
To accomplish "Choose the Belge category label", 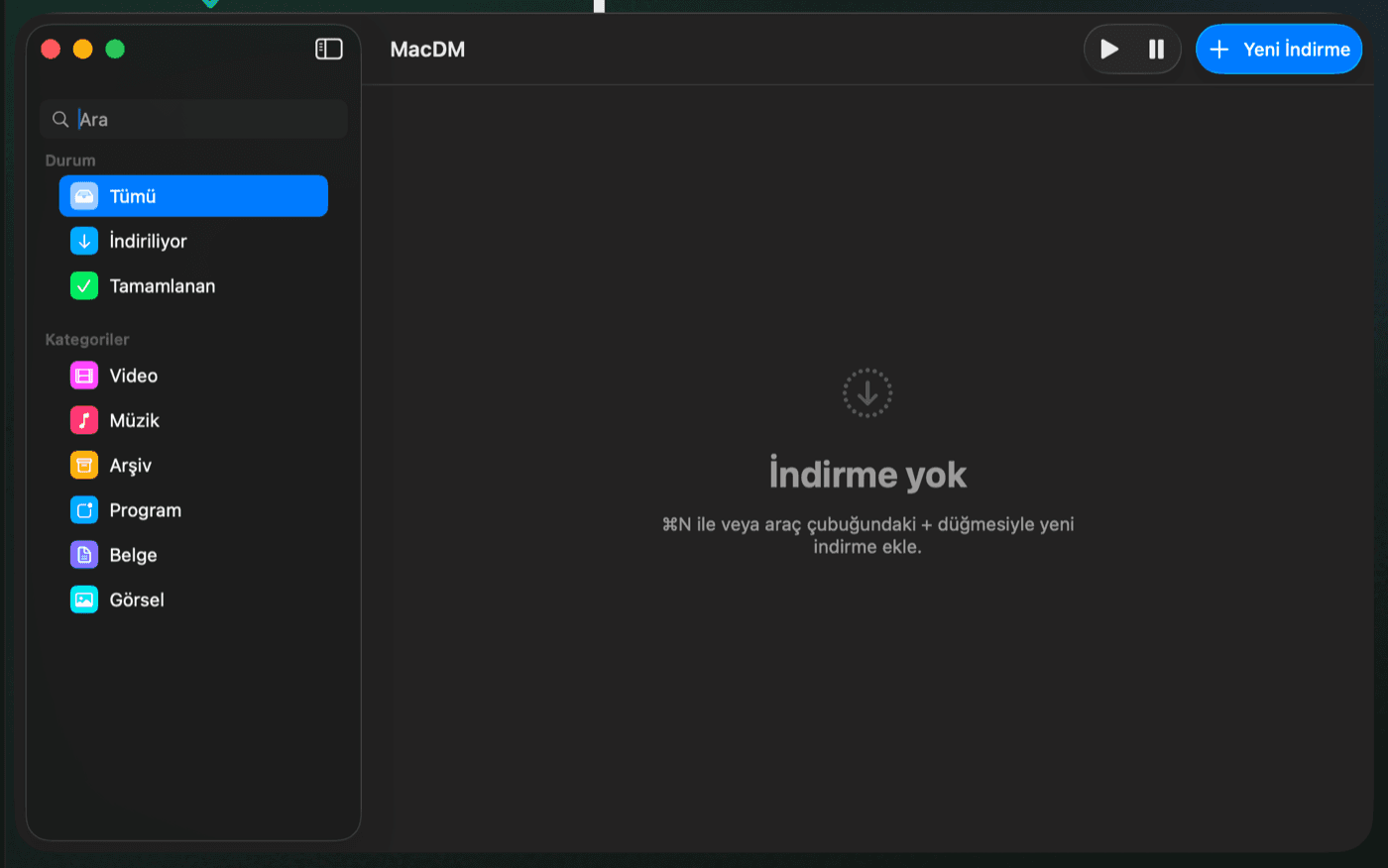I will [x=134, y=555].
